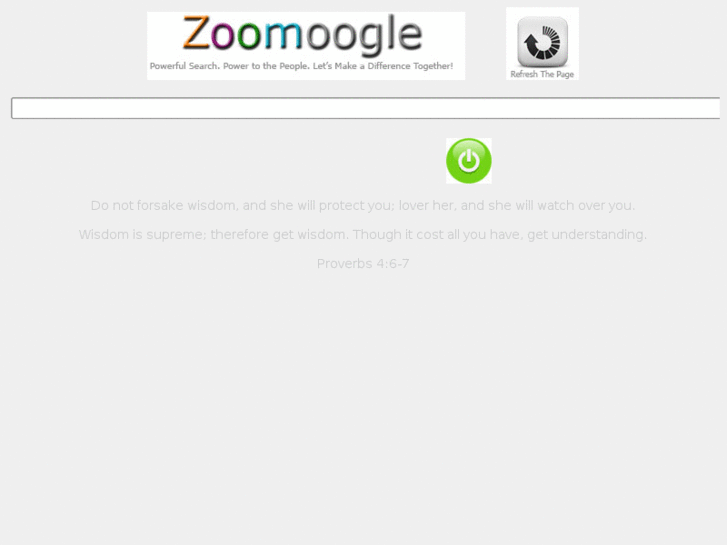The width and height of the screenshot is (727, 545).
Task: Click inside the empty search text box
Action: [x=366, y=108]
